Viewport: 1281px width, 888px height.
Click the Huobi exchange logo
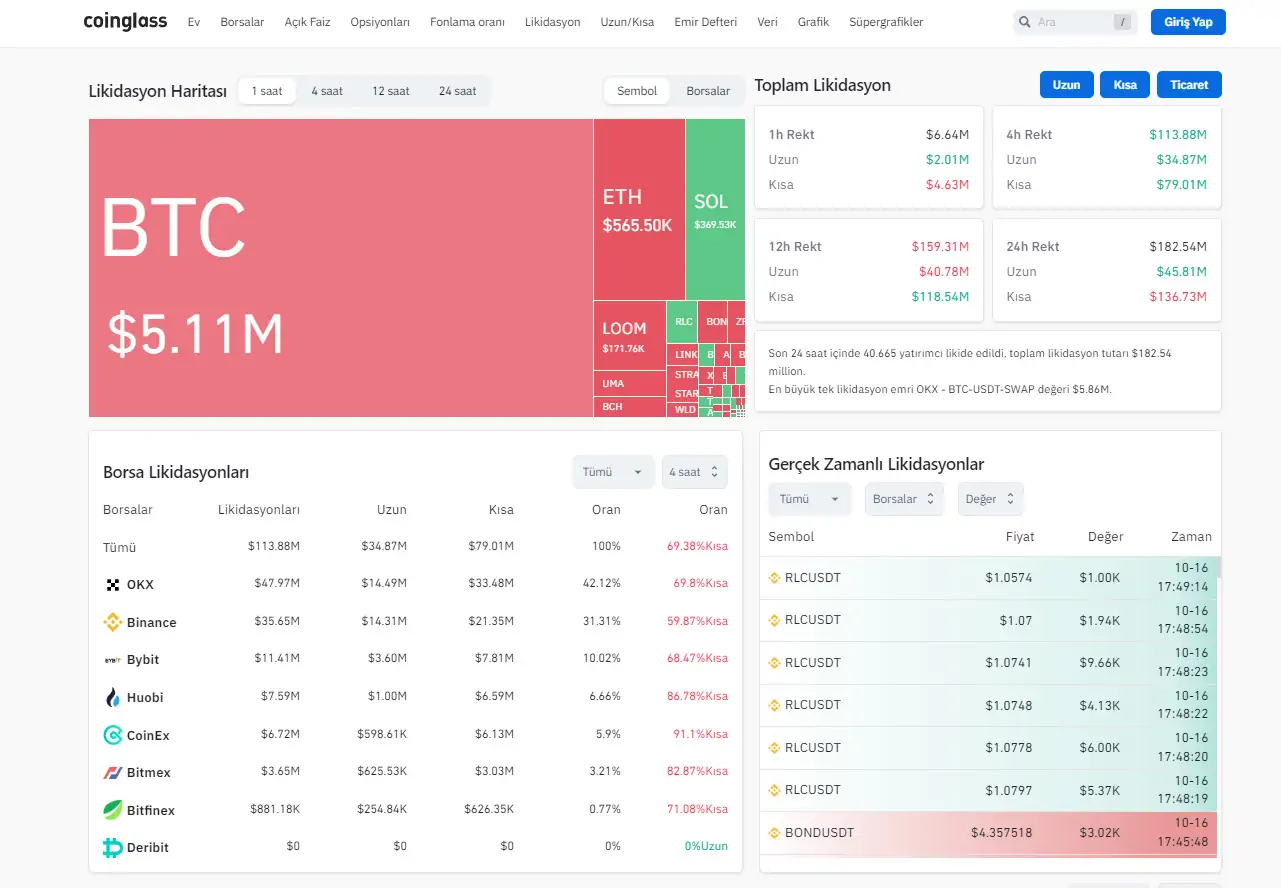pyautogui.click(x=112, y=697)
